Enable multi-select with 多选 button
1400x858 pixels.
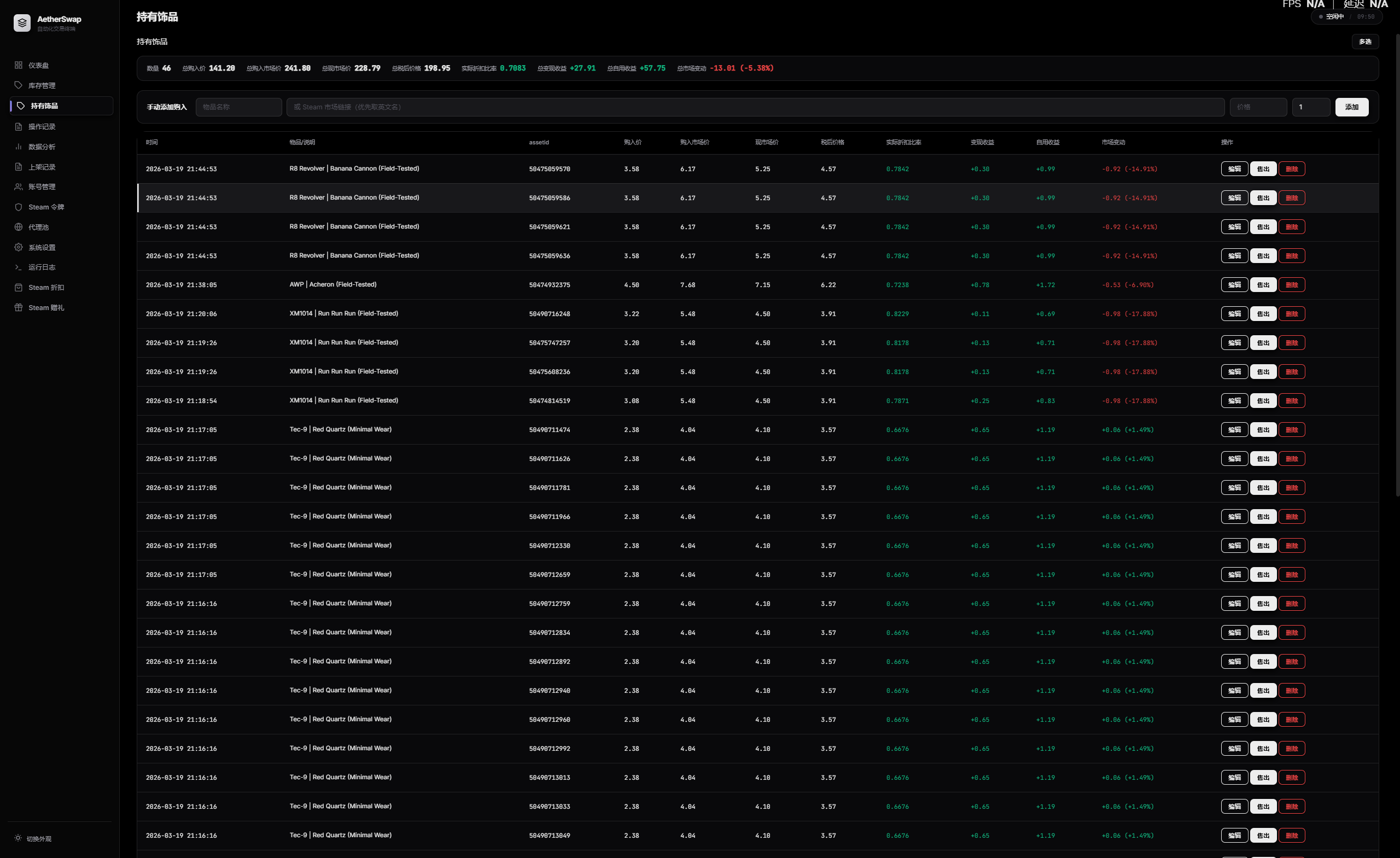point(1365,42)
